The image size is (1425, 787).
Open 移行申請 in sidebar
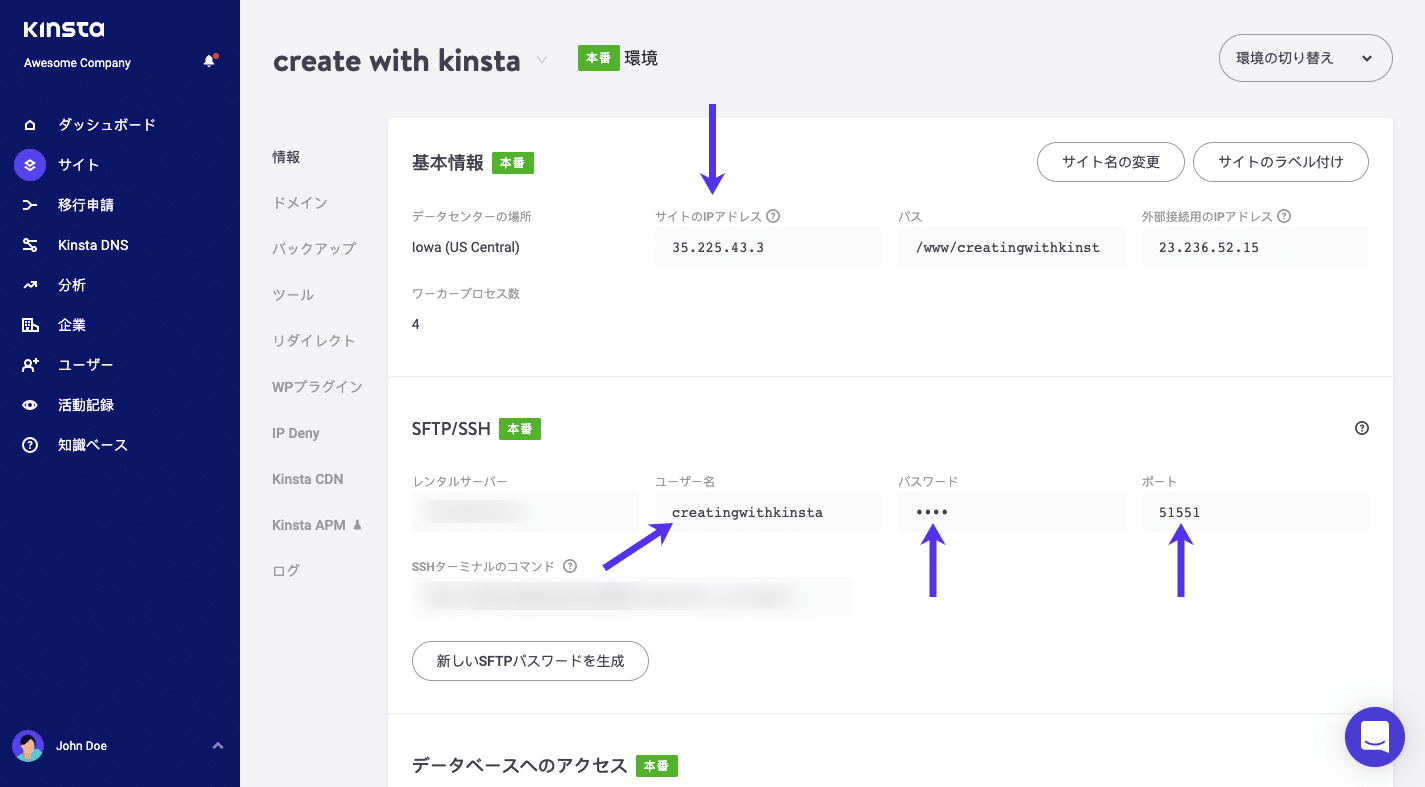click(x=86, y=205)
